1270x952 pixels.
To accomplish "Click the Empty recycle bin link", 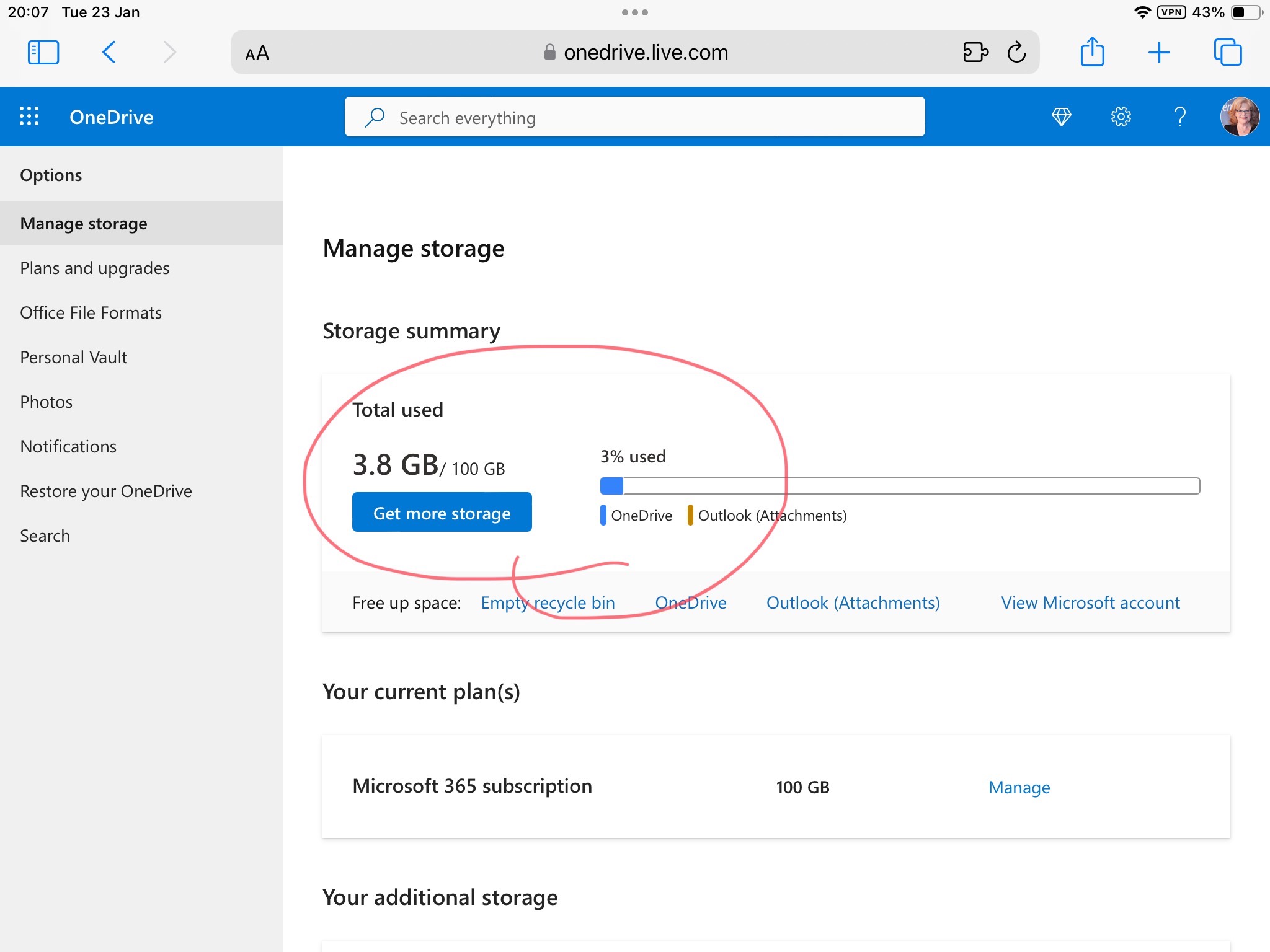I will point(548,602).
